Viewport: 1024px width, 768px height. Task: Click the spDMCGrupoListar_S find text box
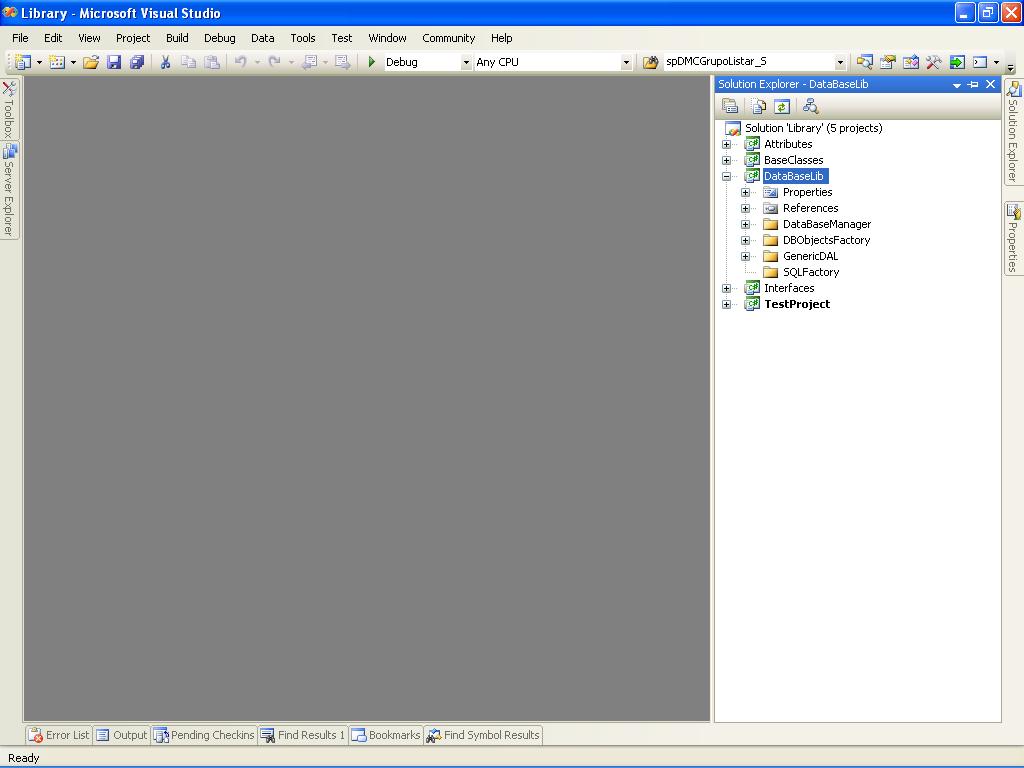[748, 62]
